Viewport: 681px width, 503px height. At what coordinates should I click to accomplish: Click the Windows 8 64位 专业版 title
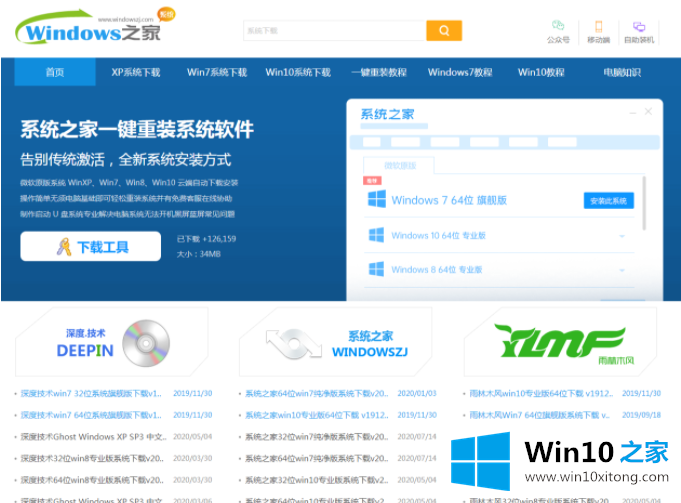[436, 270]
